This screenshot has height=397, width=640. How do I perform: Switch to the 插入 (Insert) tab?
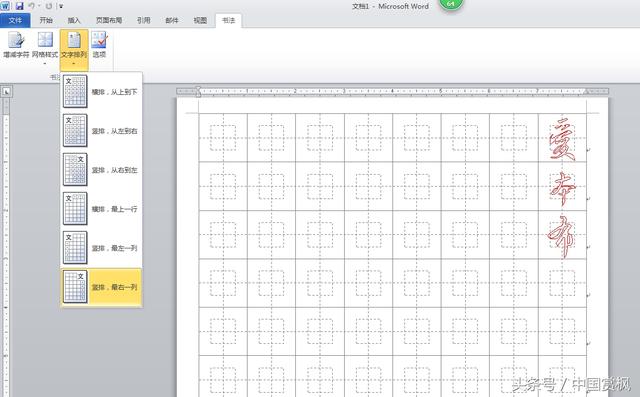click(74, 20)
